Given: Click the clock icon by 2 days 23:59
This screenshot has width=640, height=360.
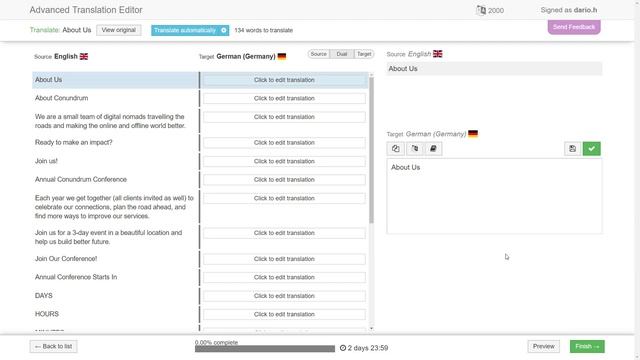Looking at the screenshot, I should point(343,348).
